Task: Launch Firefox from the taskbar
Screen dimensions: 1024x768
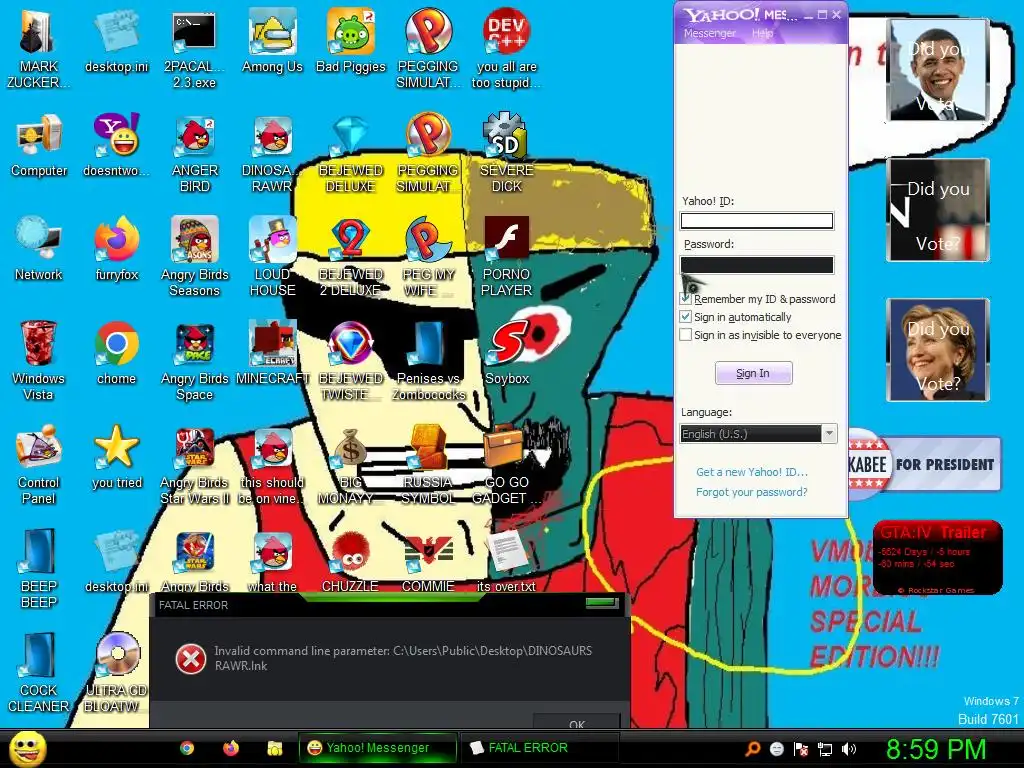Action: (x=231, y=748)
